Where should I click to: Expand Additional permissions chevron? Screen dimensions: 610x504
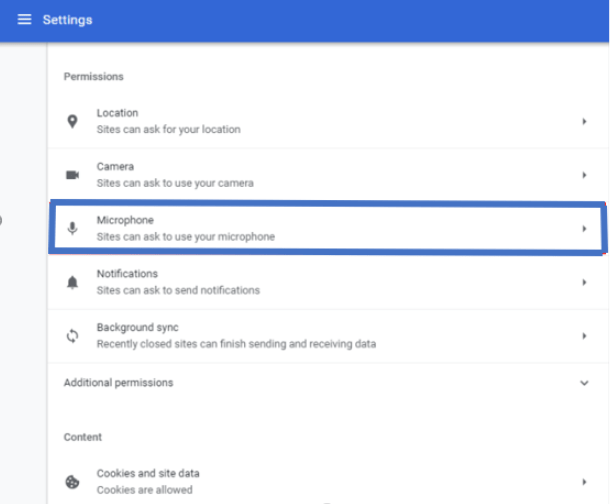pos(584,383)
